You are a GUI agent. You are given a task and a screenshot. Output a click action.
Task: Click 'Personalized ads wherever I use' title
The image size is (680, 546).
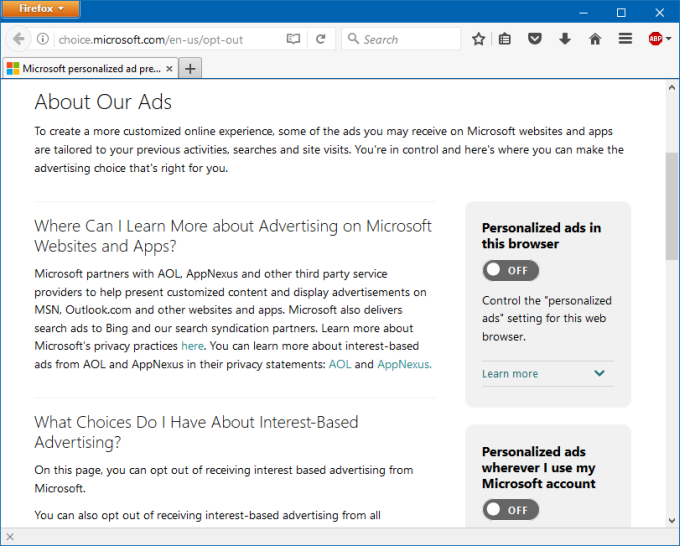coord(539,468)
